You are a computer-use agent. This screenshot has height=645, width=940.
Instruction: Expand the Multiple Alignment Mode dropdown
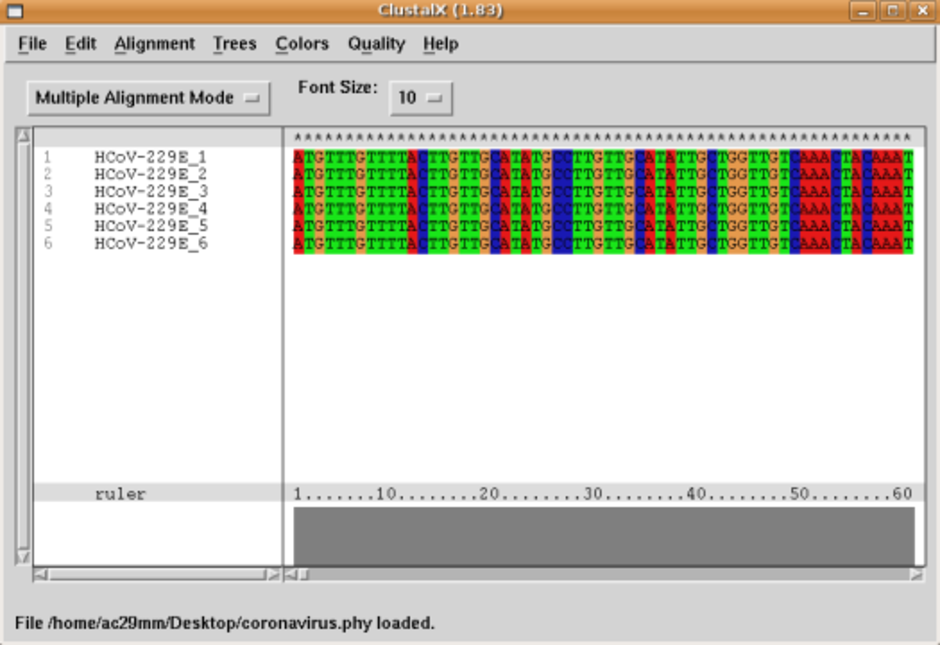click(148, 98)
